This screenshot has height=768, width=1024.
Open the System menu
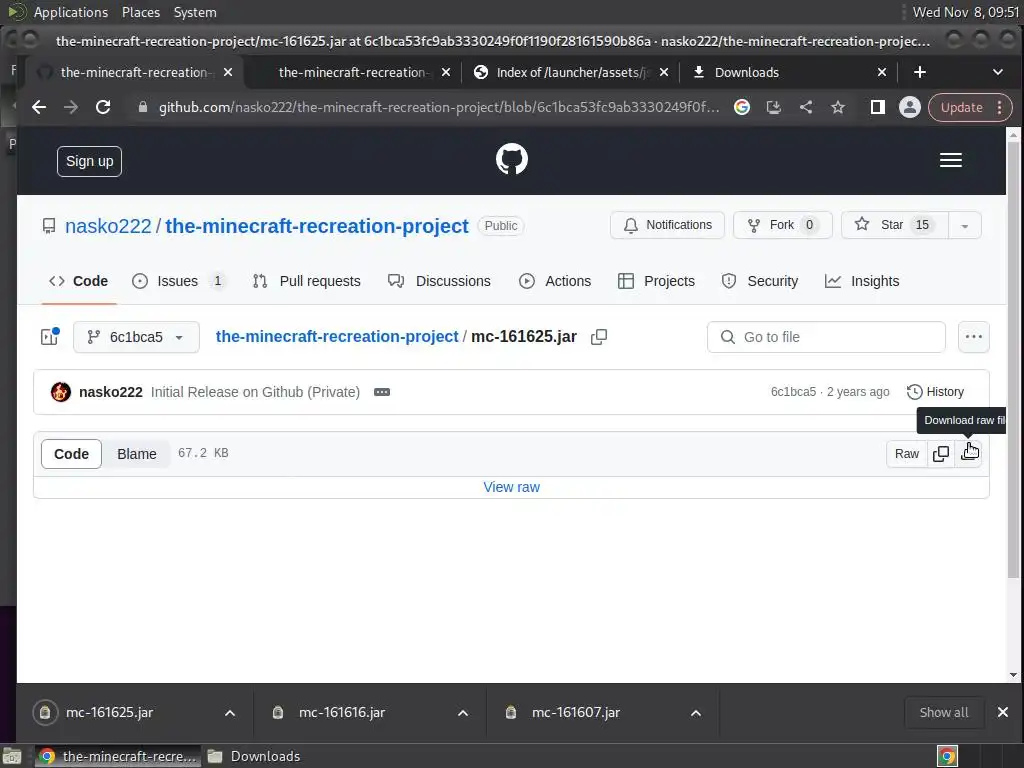click(195, 12)
